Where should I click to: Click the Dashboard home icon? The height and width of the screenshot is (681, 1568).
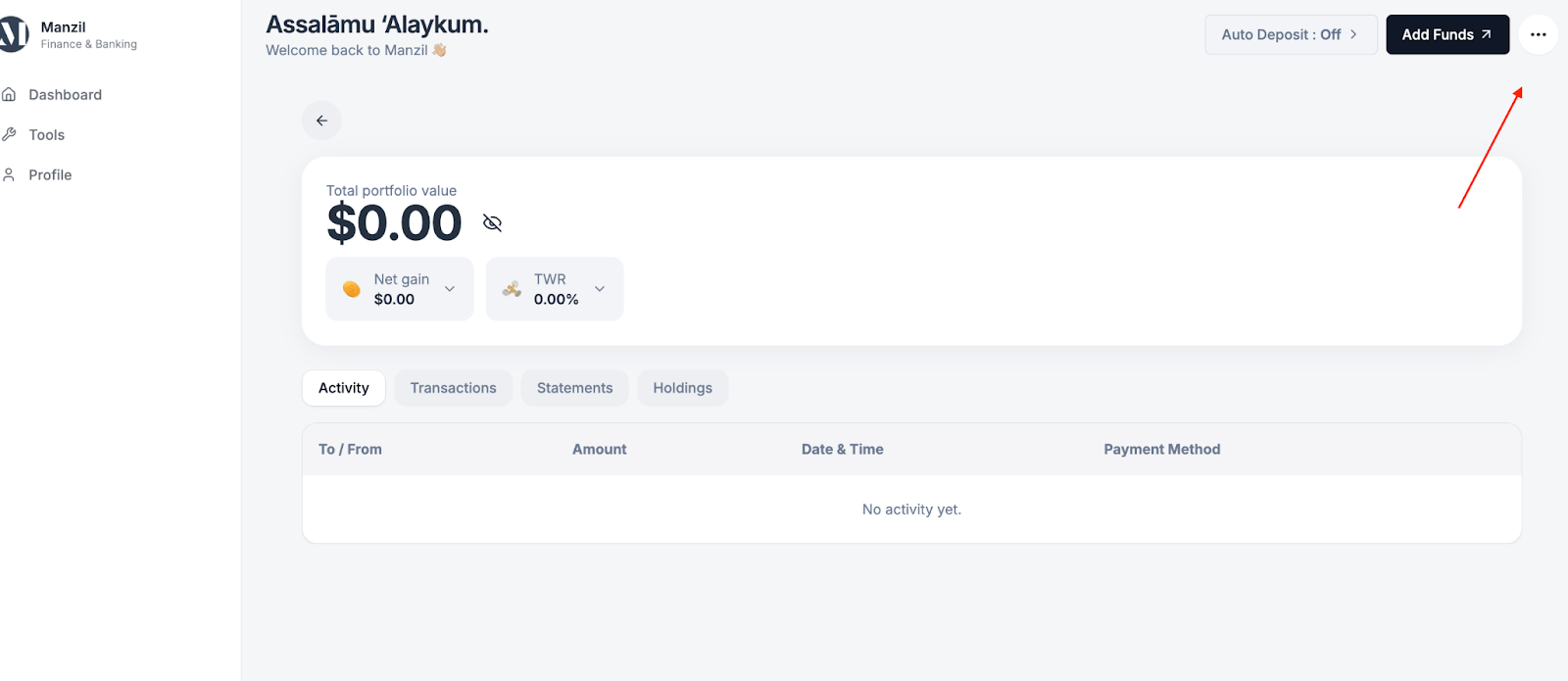click(x=9, y=94)
